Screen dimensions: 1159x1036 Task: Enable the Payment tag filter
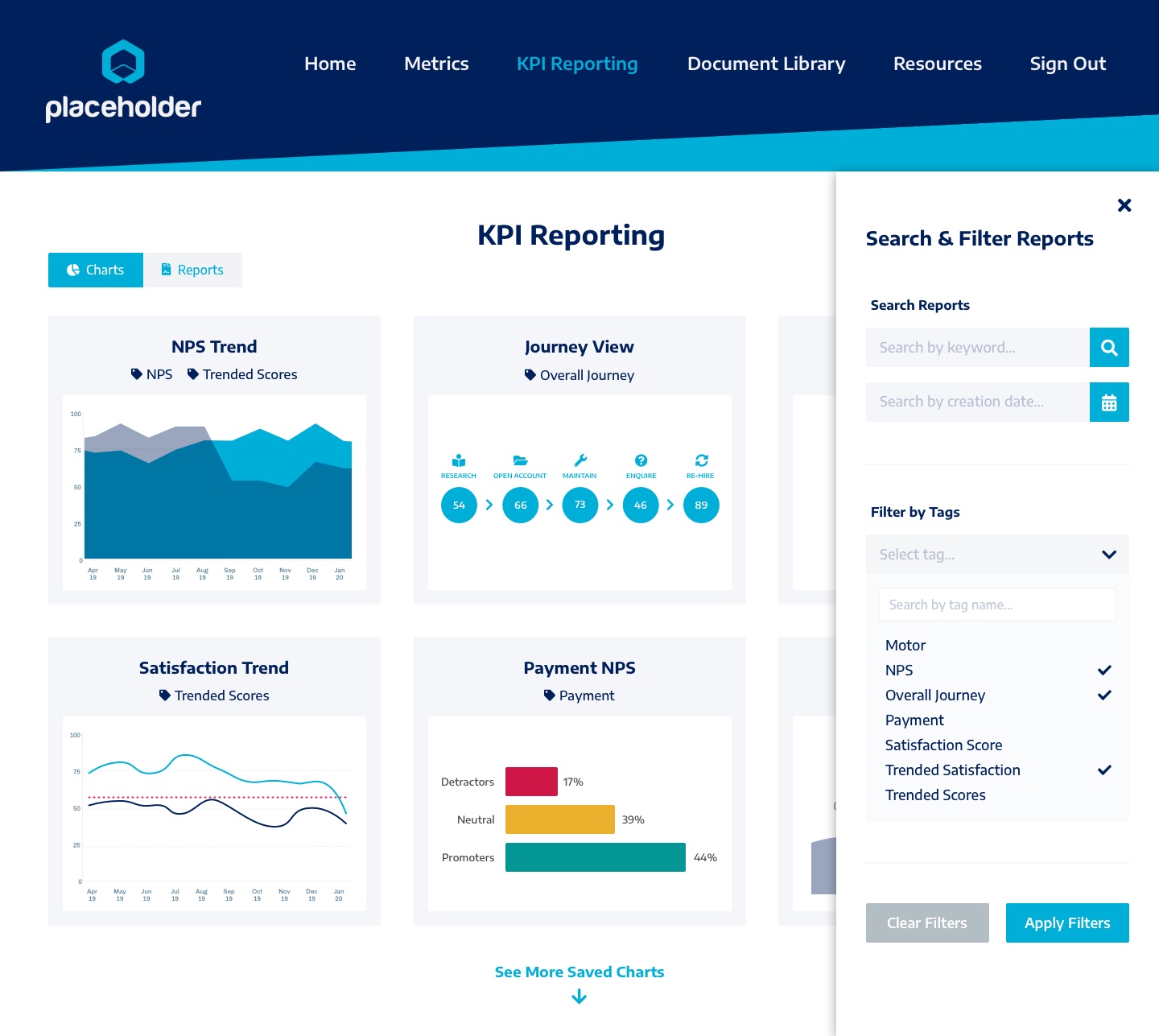click(914, 720)
